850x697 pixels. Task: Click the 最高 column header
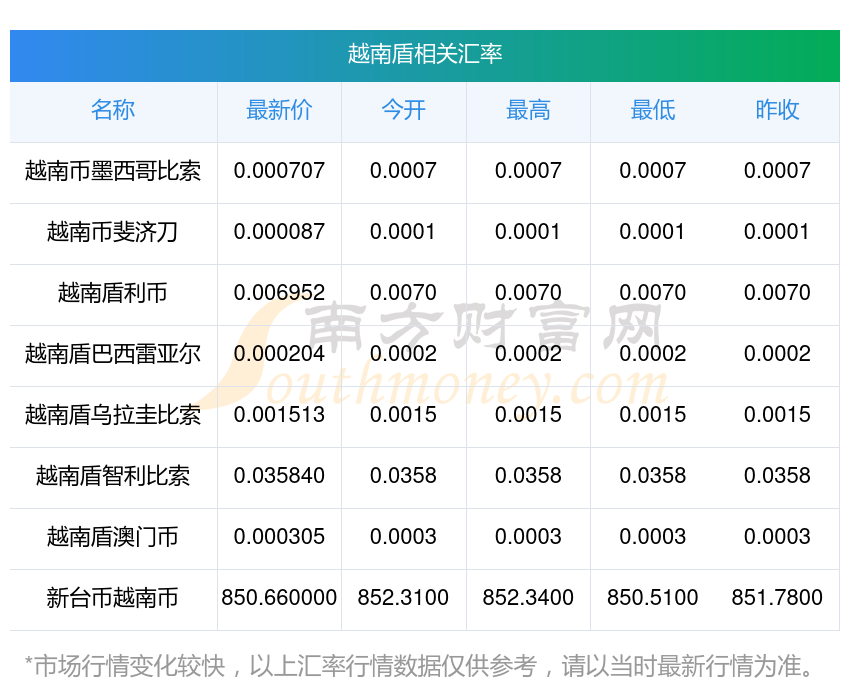(x=528, y=110)
